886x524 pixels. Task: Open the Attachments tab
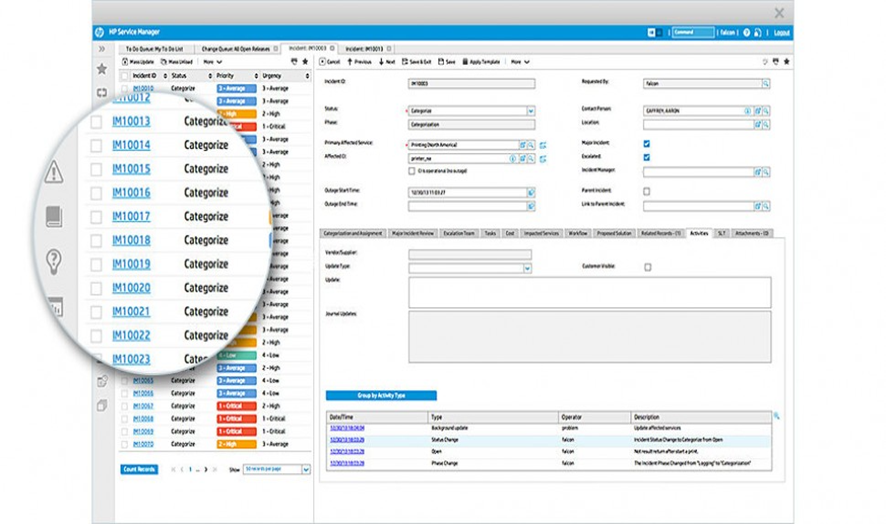pyautogui.click(x=752, y=233)
